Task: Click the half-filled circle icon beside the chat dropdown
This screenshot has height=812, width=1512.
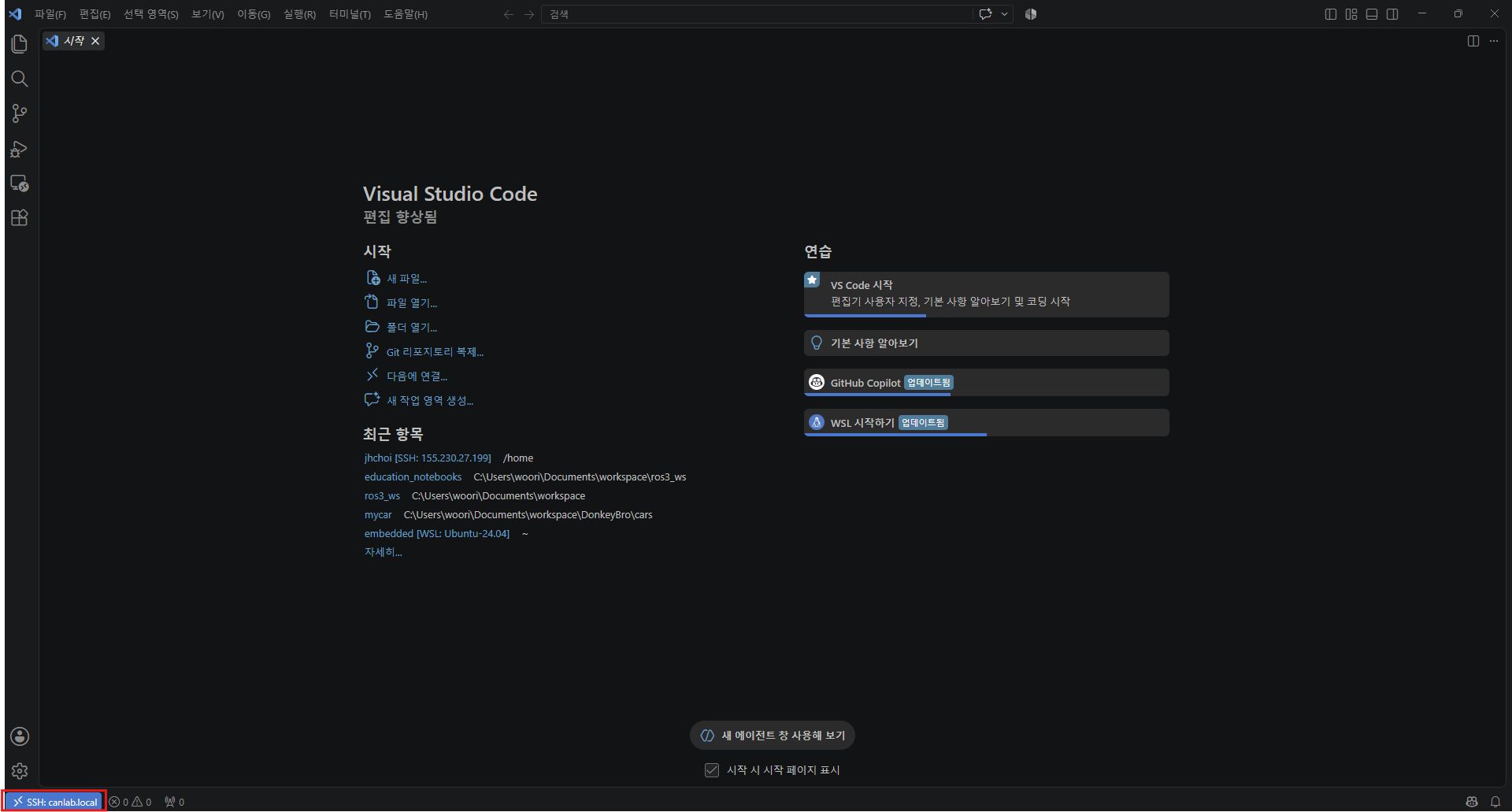Action: [x=1031, y=14]
